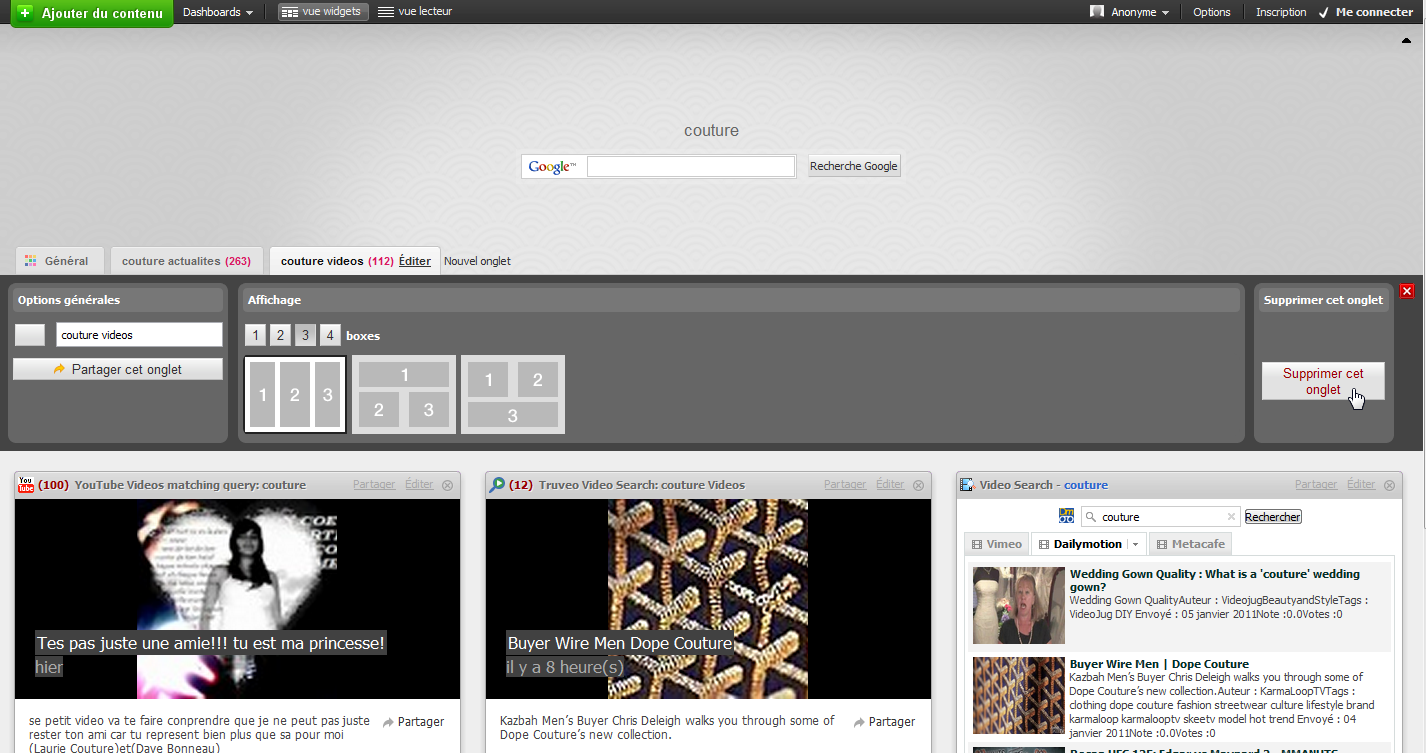Click Éditer on the YouTube Videos widget
Image resolution: width=1426 pixels, height=753 pixels.
point(419,484)
